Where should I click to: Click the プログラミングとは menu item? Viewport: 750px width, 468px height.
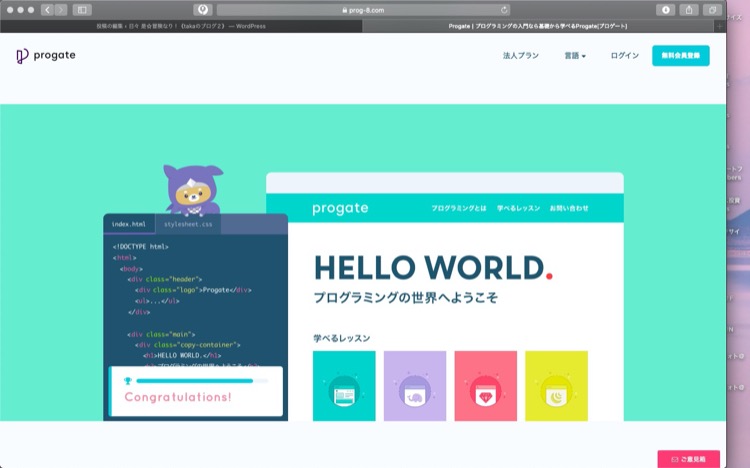(x=459, y=208)
